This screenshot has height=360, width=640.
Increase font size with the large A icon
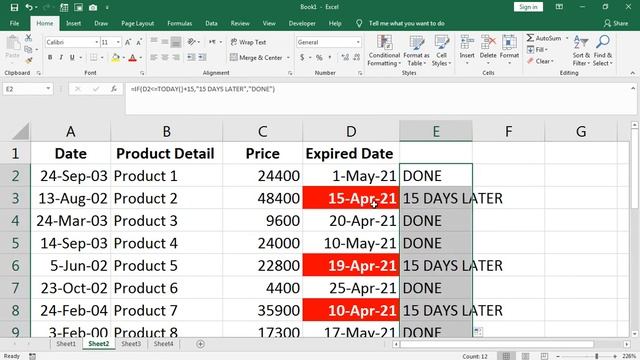click(128, 42)
